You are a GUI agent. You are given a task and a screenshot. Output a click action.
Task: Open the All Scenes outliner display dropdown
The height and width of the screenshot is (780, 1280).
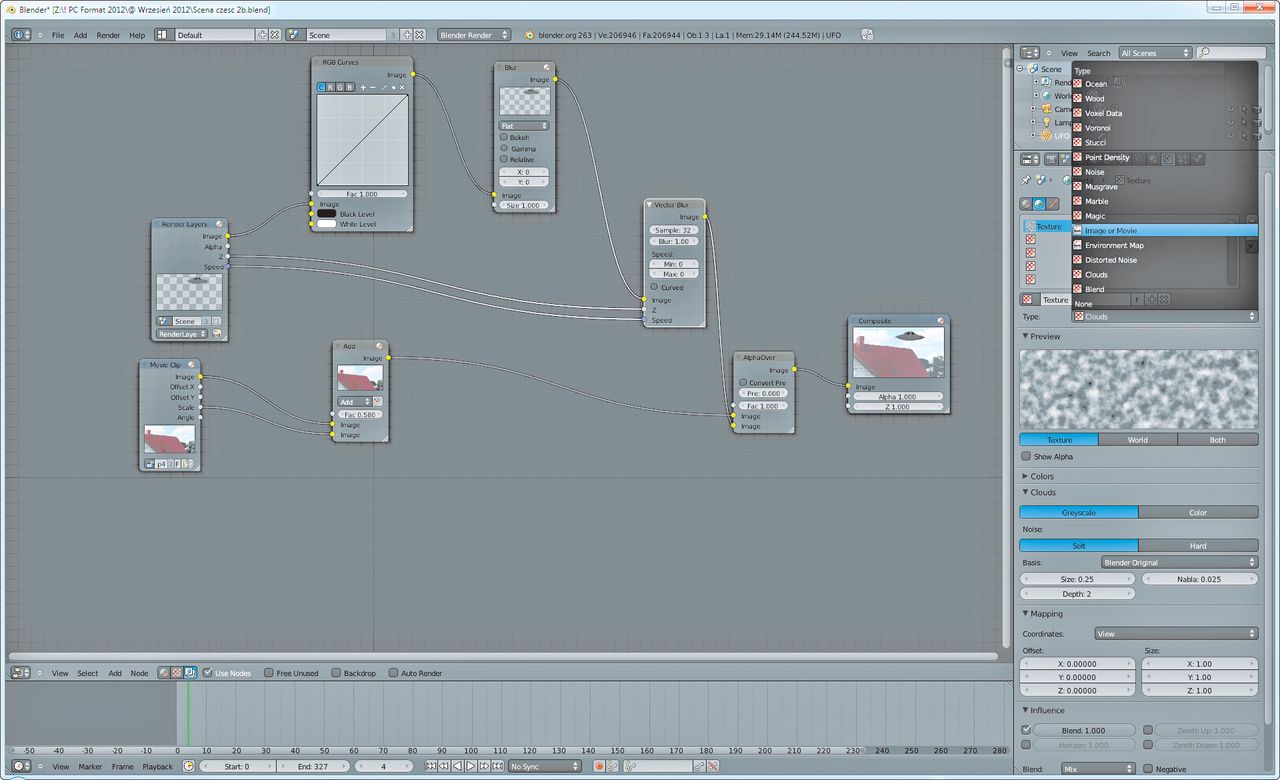click(1156, 52)
